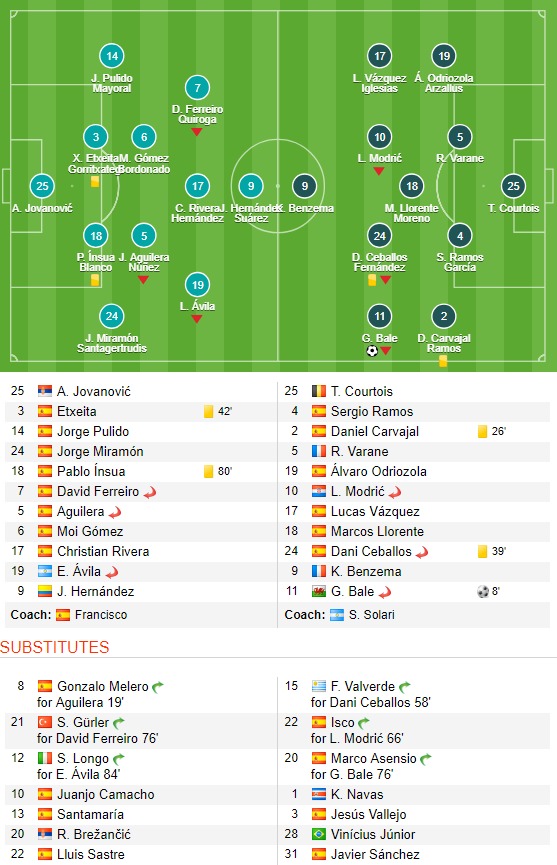Click T. Courtois number 25 pitch marker

point(513,186)
